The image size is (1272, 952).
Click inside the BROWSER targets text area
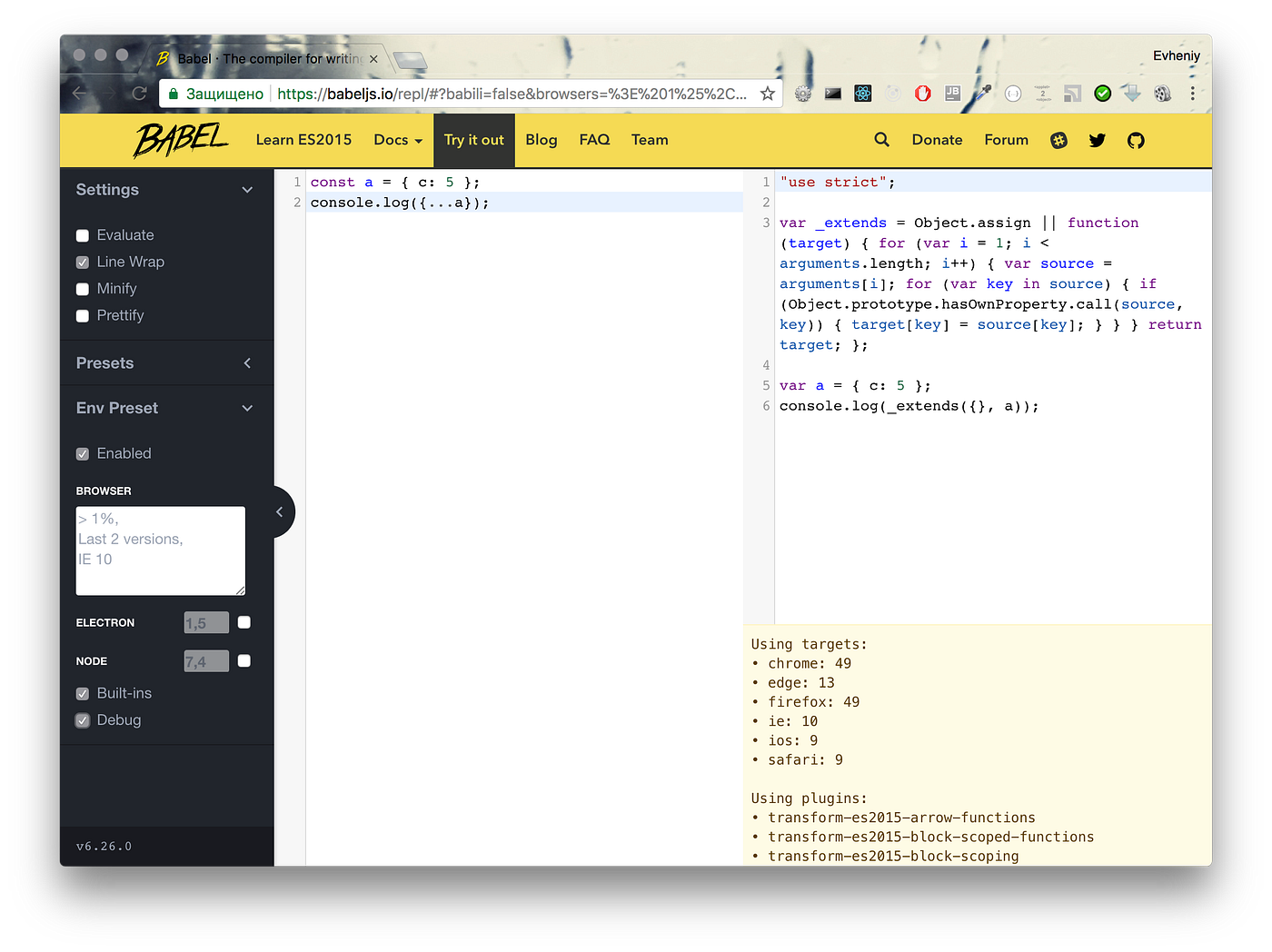[160, 550]
